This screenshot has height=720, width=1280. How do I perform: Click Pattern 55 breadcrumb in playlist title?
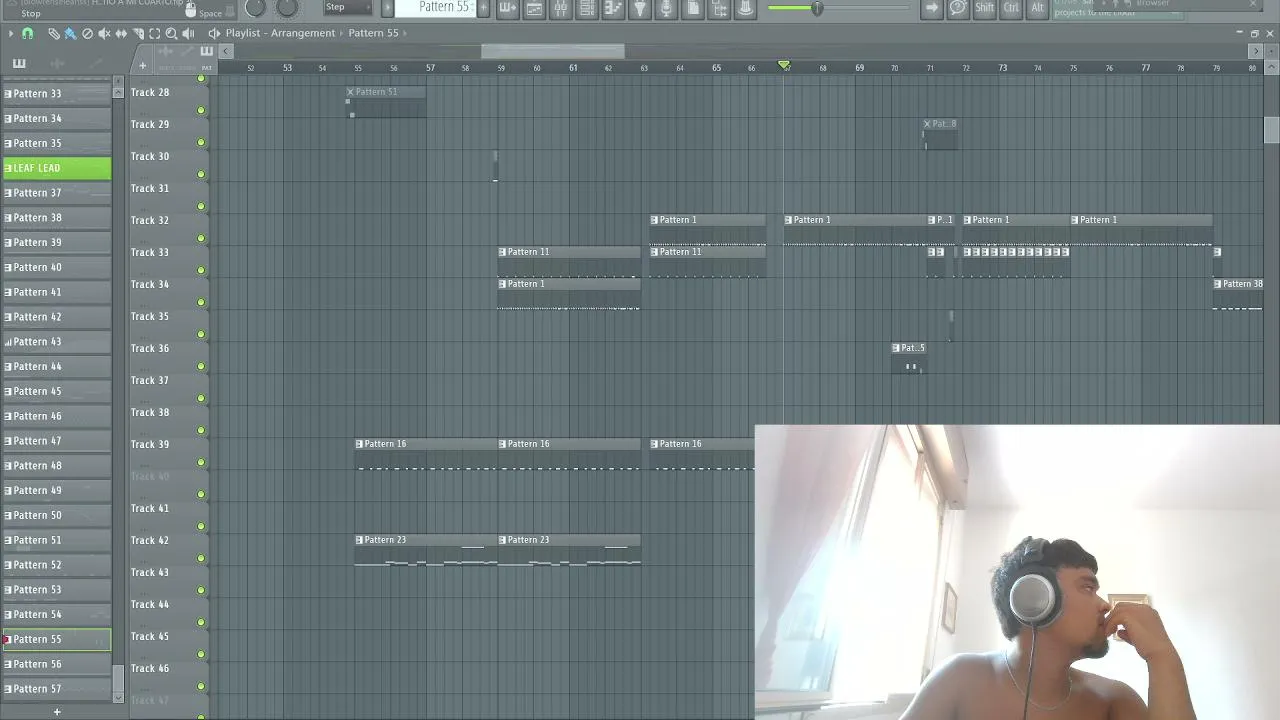373,33
